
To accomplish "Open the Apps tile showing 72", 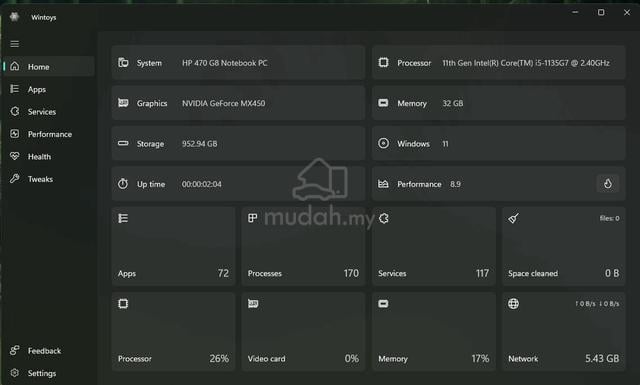I will coord(173,246).
